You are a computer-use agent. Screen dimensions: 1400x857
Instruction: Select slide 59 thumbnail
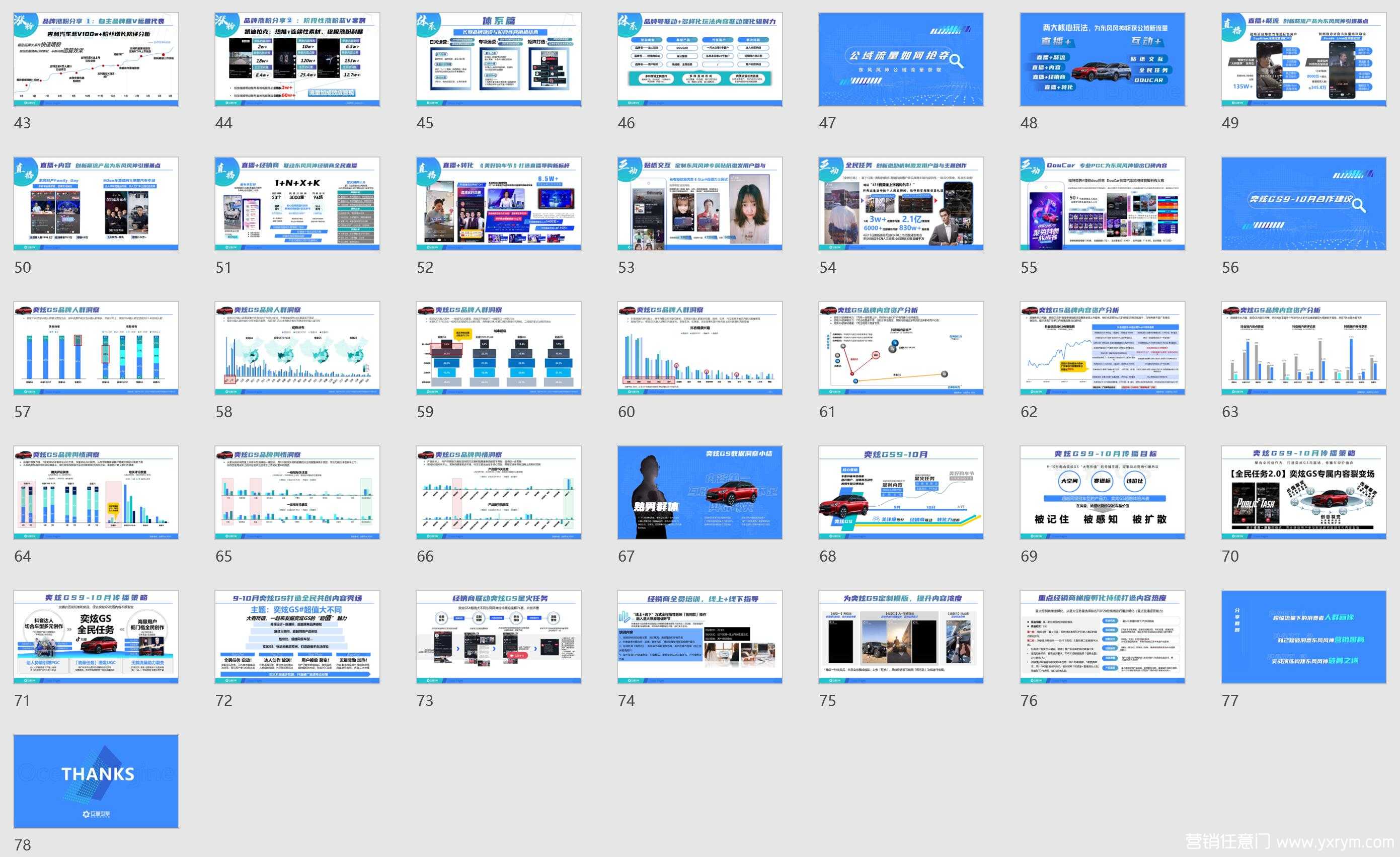(498, 348)
